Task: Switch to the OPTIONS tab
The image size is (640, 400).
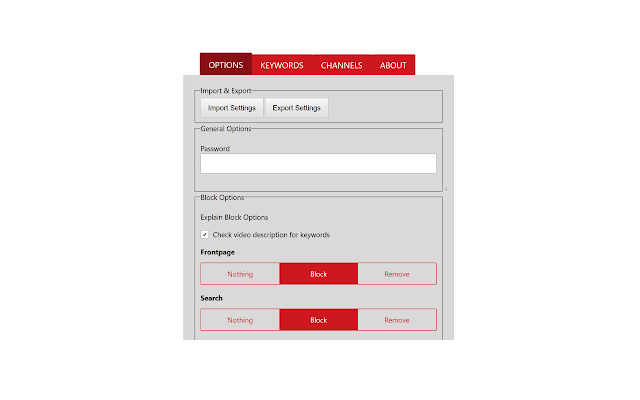Action: 226,65
